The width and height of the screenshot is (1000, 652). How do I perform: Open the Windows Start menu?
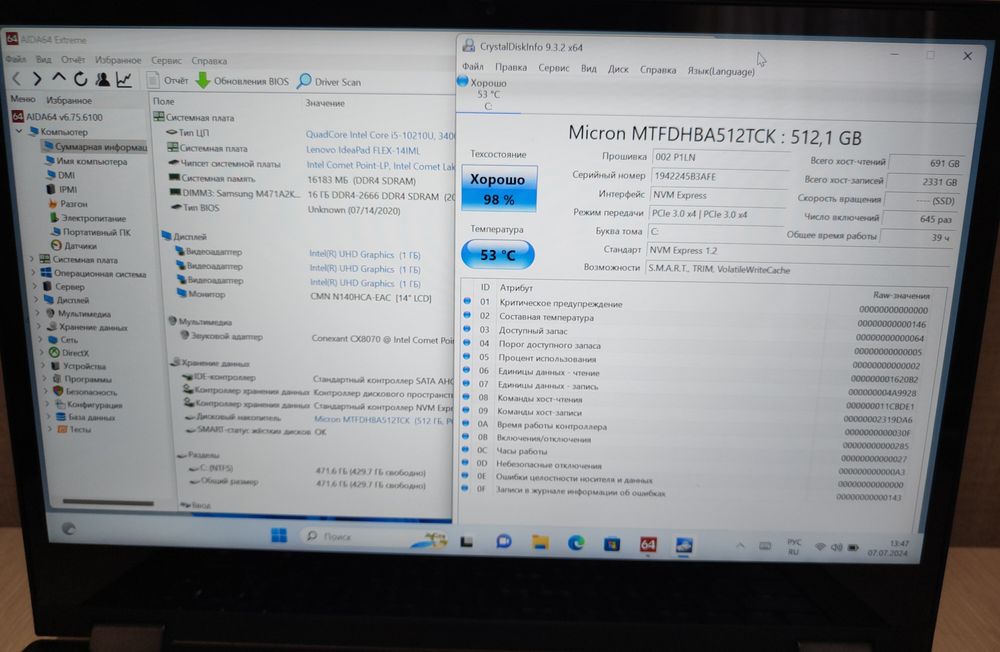(x=279, y=535)
